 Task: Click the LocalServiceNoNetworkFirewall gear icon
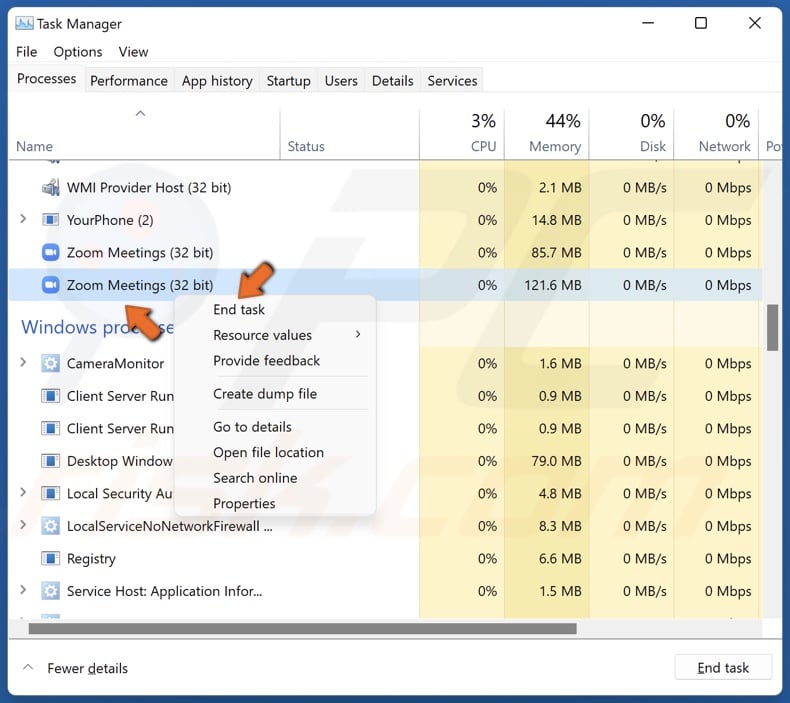pos(50,526)
